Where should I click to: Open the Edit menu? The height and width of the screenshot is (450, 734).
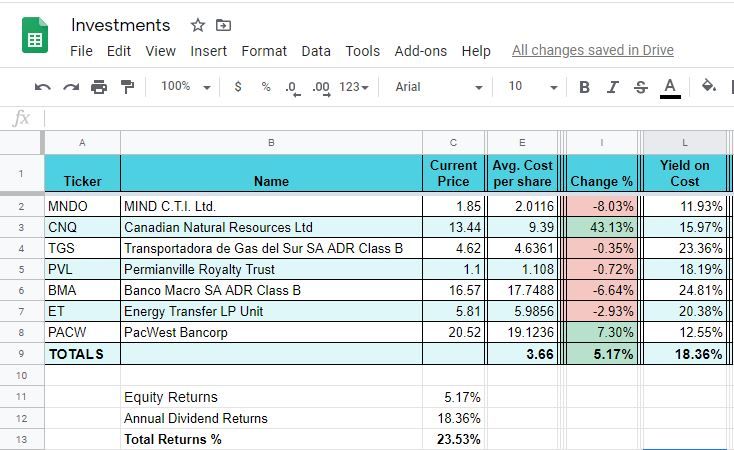pyautogui.click(x=119, y=51)
